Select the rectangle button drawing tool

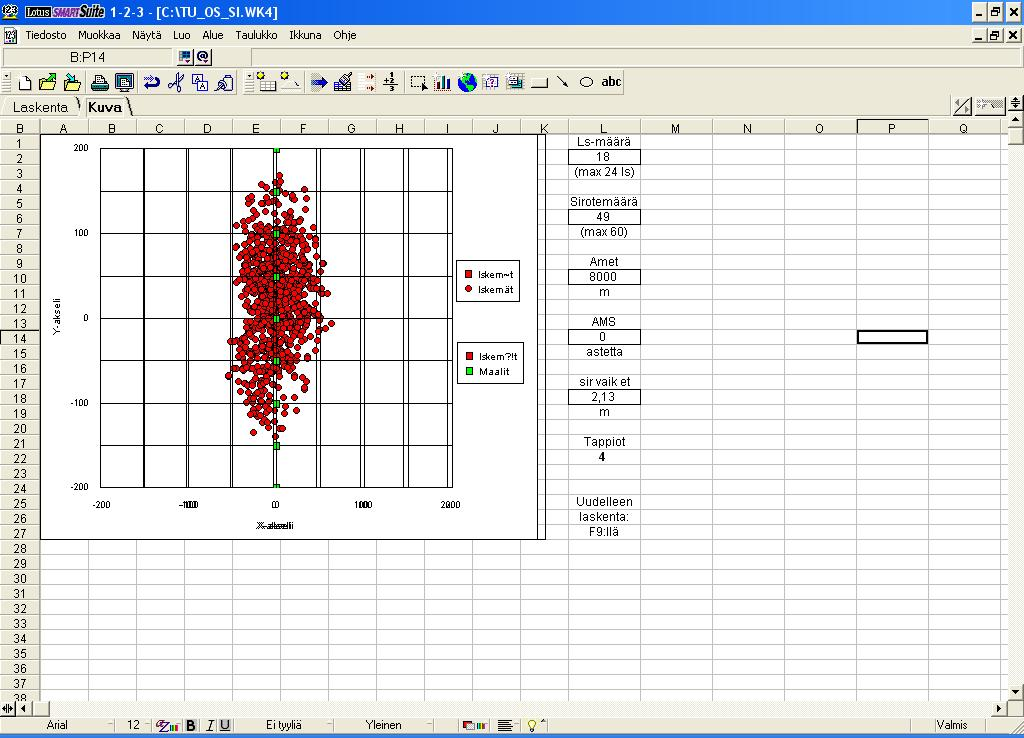pyautogui.click(x=539, y=82)
